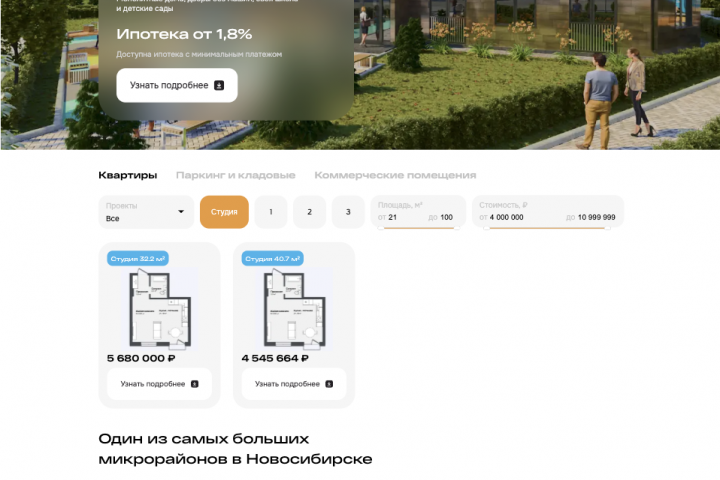The width and height of the screenshot is (720, 480).
Task: Click the icon in the 5 680 000 ₽ card button
Action: click(x=195, y=384)
